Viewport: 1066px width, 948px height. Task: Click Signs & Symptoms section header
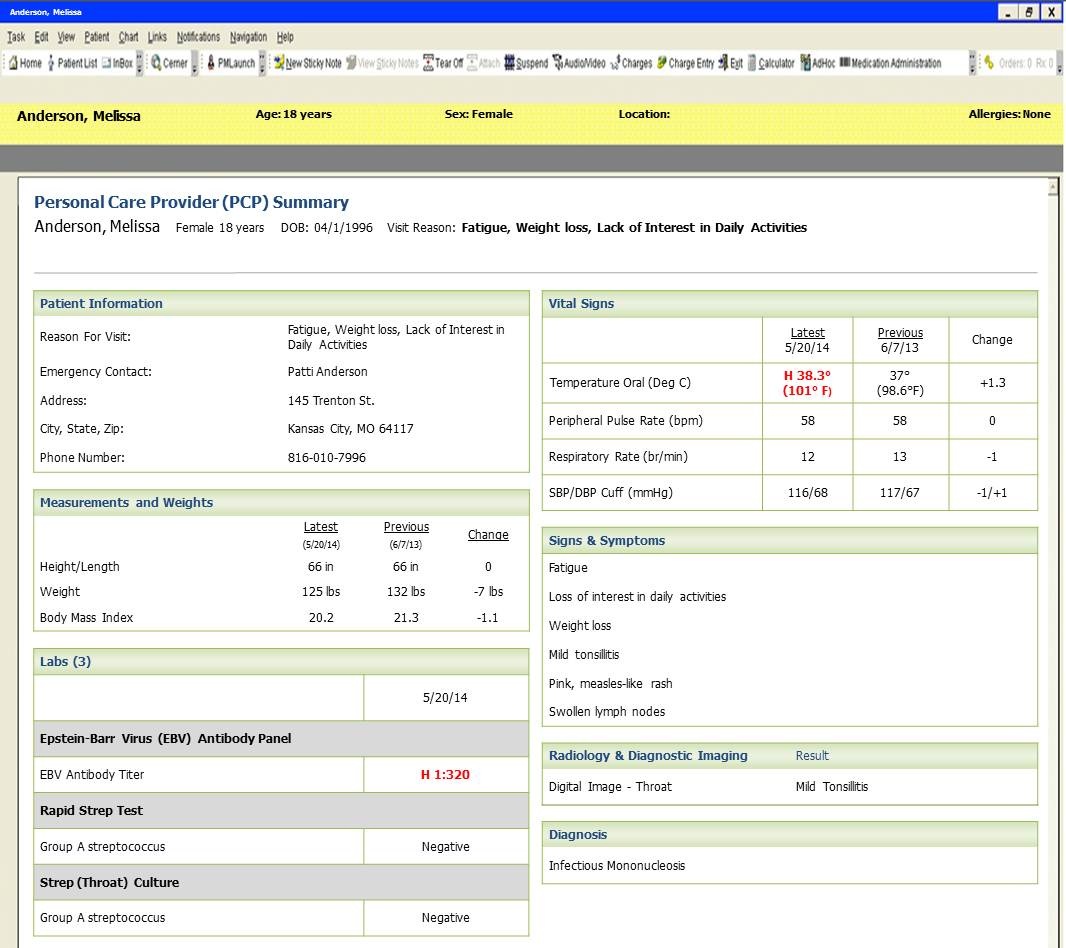[x=790, y=541]
